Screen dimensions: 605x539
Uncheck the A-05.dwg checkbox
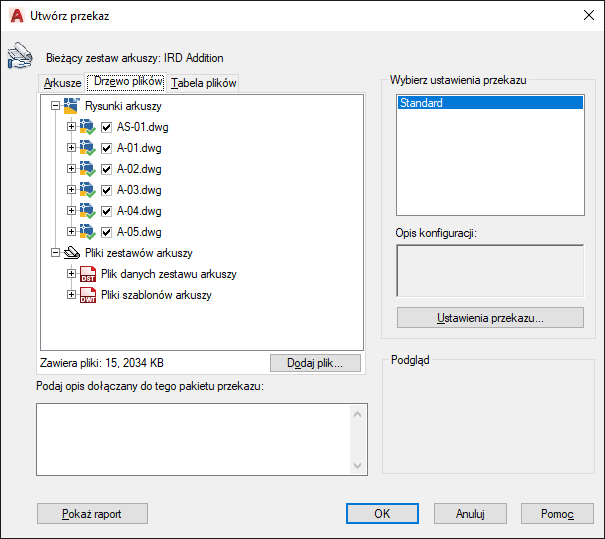(106, 232)
